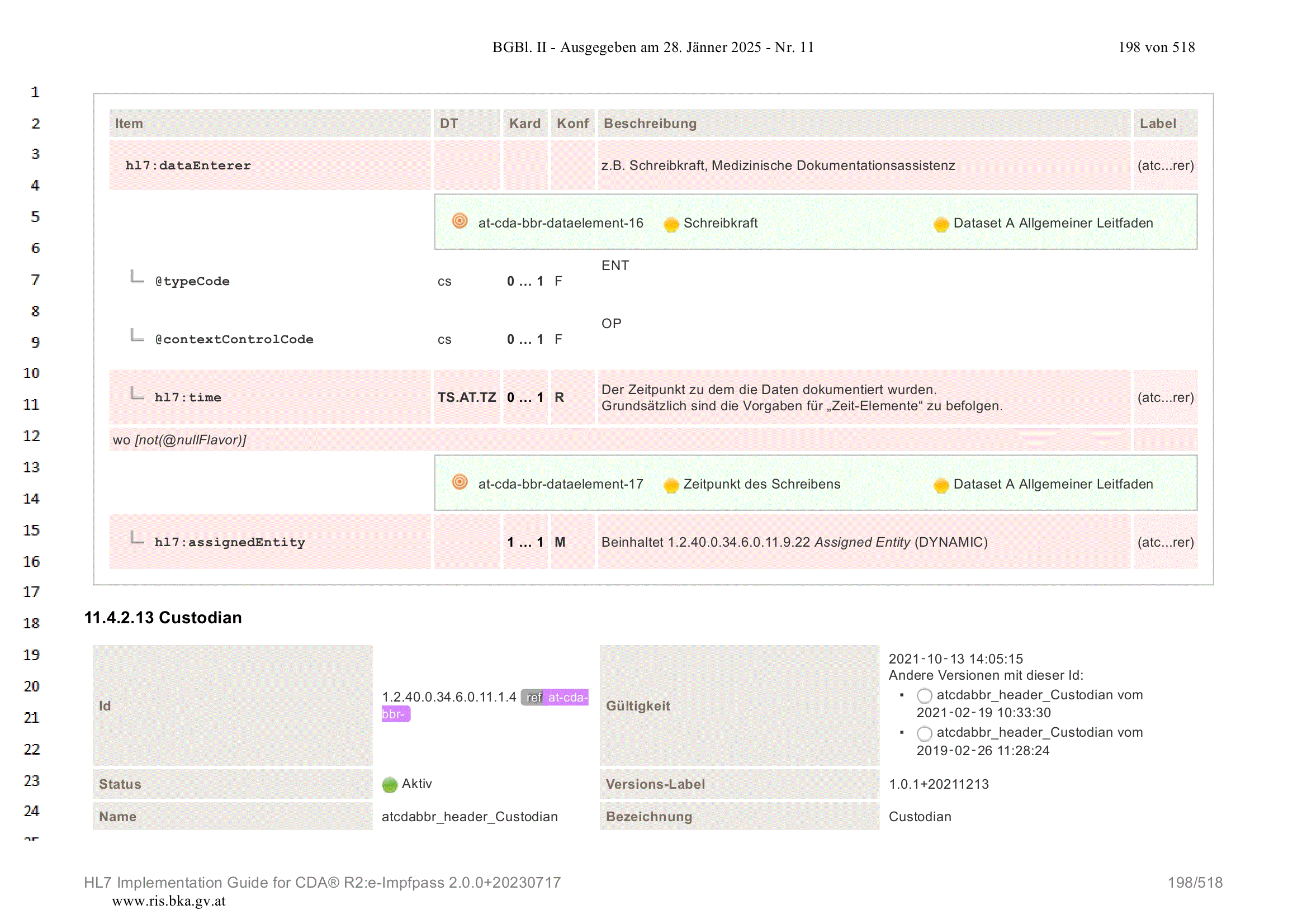The image size is (1307, 924).
Task: Click the green Aktiv status indicator
Action: pyautogui.click(x=390, y=785)
